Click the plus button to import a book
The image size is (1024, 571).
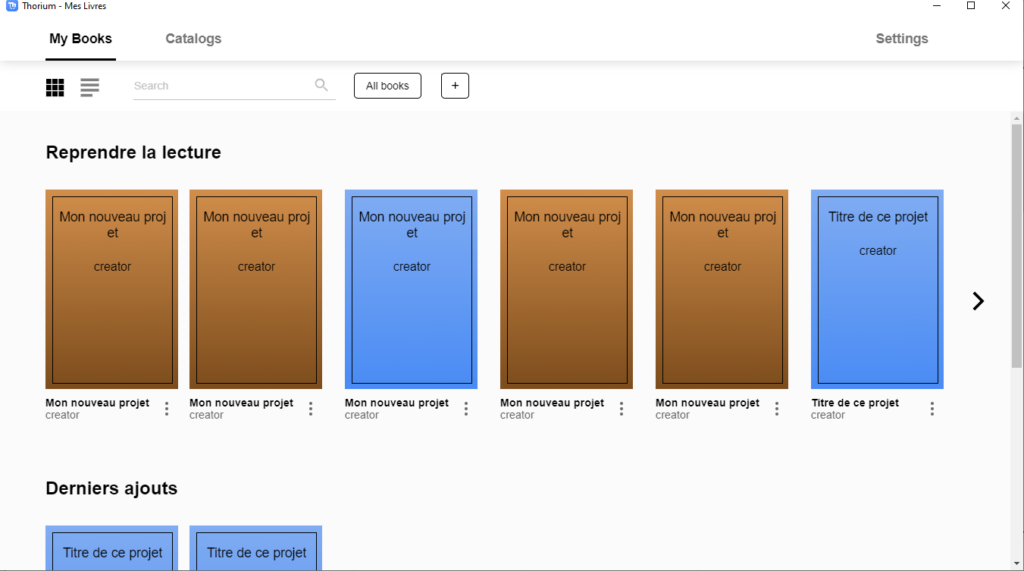click(455, 86)
